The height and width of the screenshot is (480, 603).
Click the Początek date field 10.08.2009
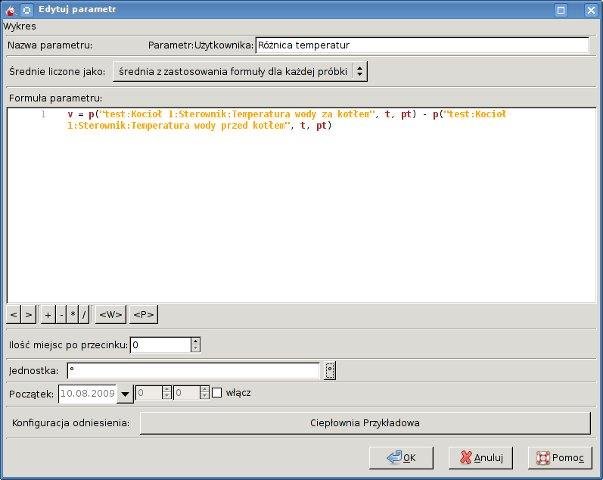pyautogui.click(x=87, y=393)
